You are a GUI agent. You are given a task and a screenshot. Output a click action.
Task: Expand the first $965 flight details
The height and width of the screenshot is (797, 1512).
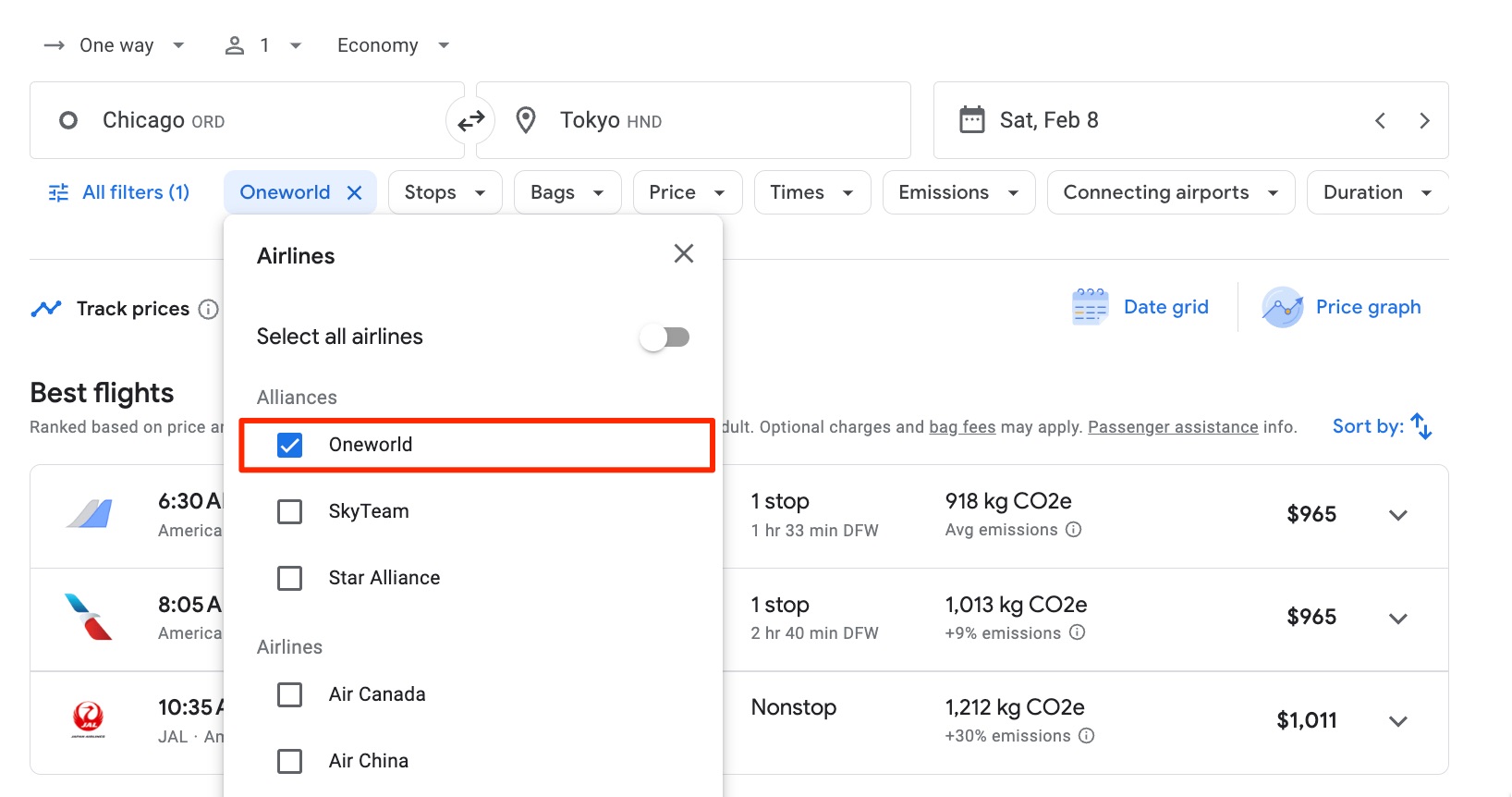(1398, 515)
